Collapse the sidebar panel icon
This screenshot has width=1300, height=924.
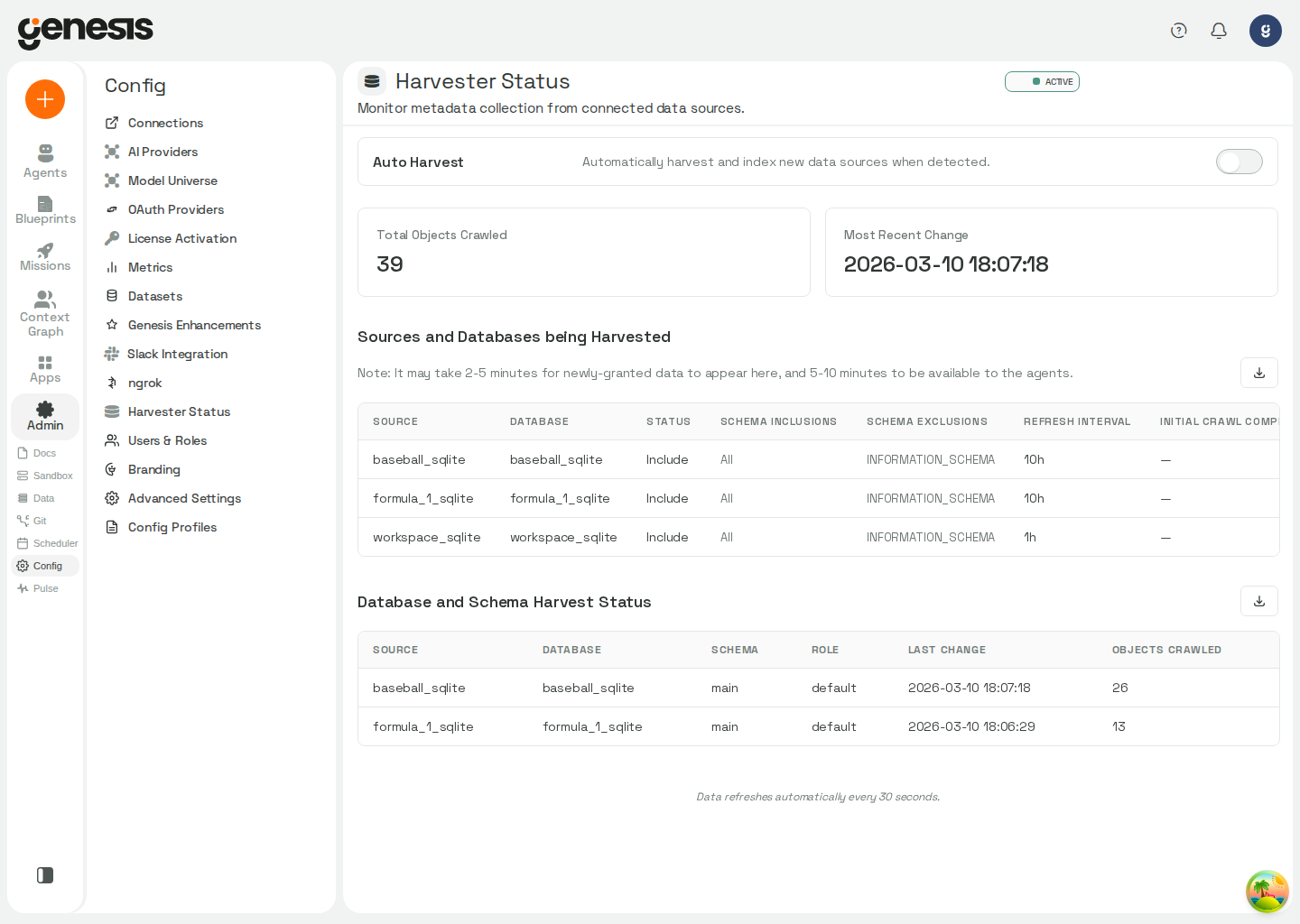[45, 875]
